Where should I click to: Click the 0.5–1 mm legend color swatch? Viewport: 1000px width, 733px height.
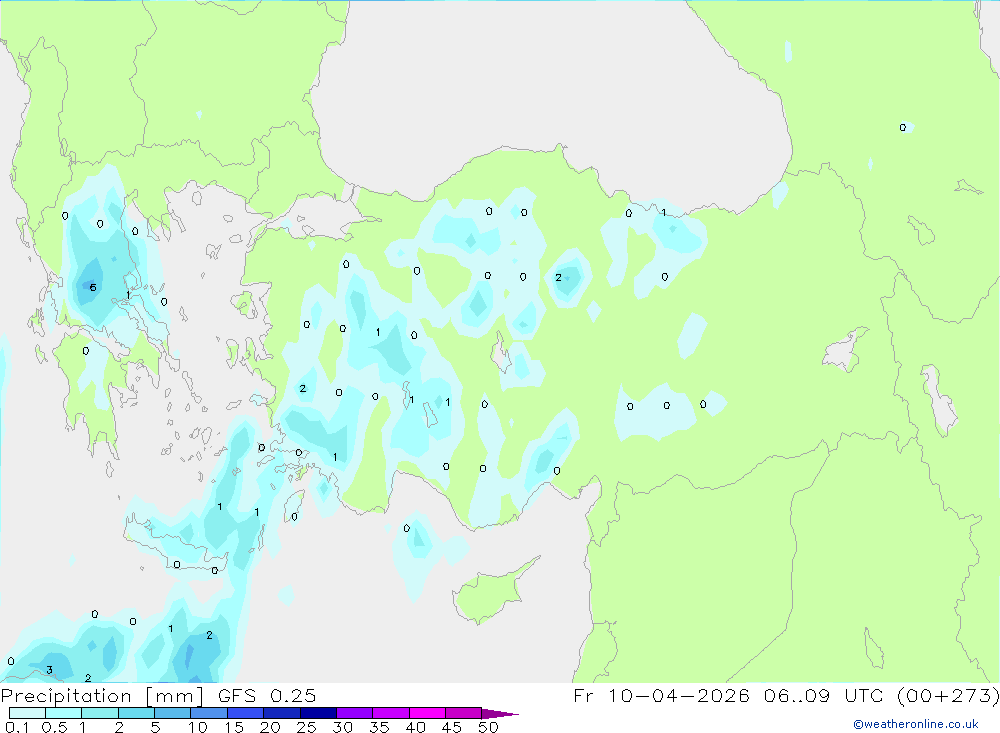[x=64, y=713]
